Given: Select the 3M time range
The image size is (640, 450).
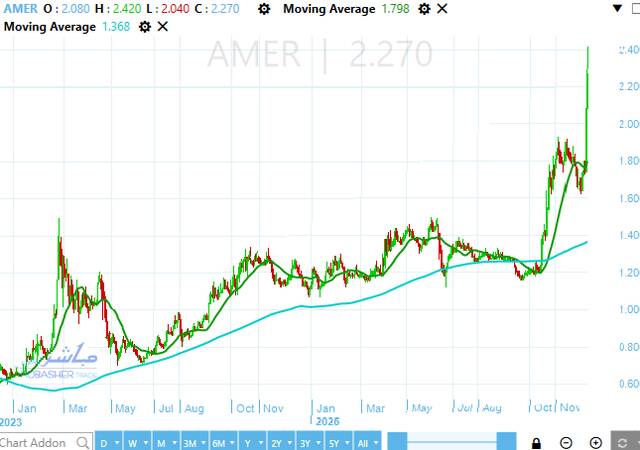Looking at the screenshot, I should 190,442.
